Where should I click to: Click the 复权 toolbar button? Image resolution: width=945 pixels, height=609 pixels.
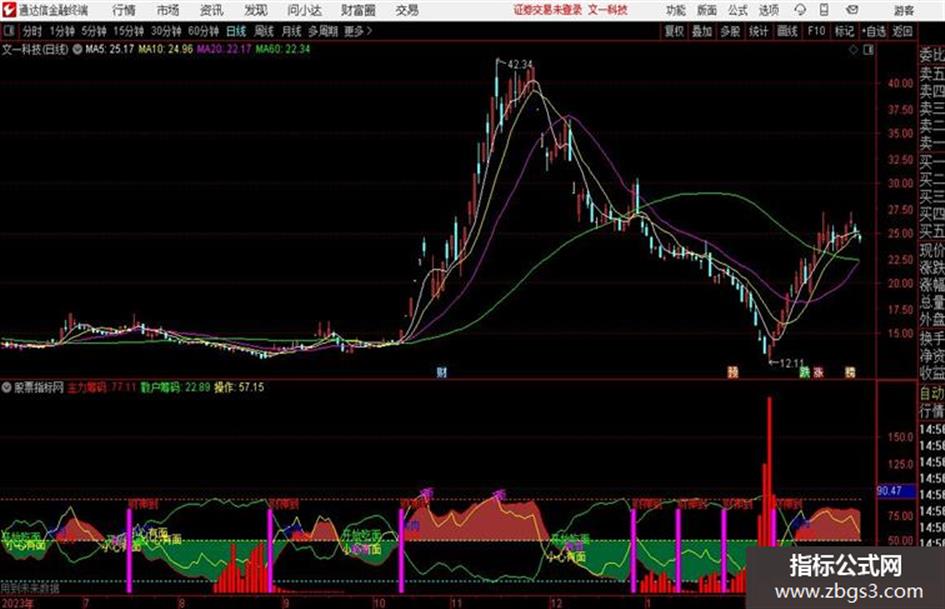674,31
